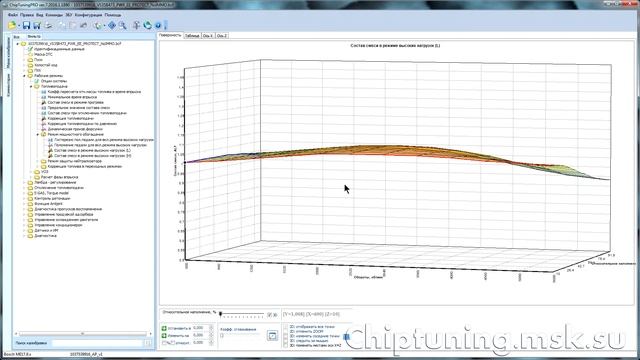Select Идентификационные данные in the tree

pos(59,49)
